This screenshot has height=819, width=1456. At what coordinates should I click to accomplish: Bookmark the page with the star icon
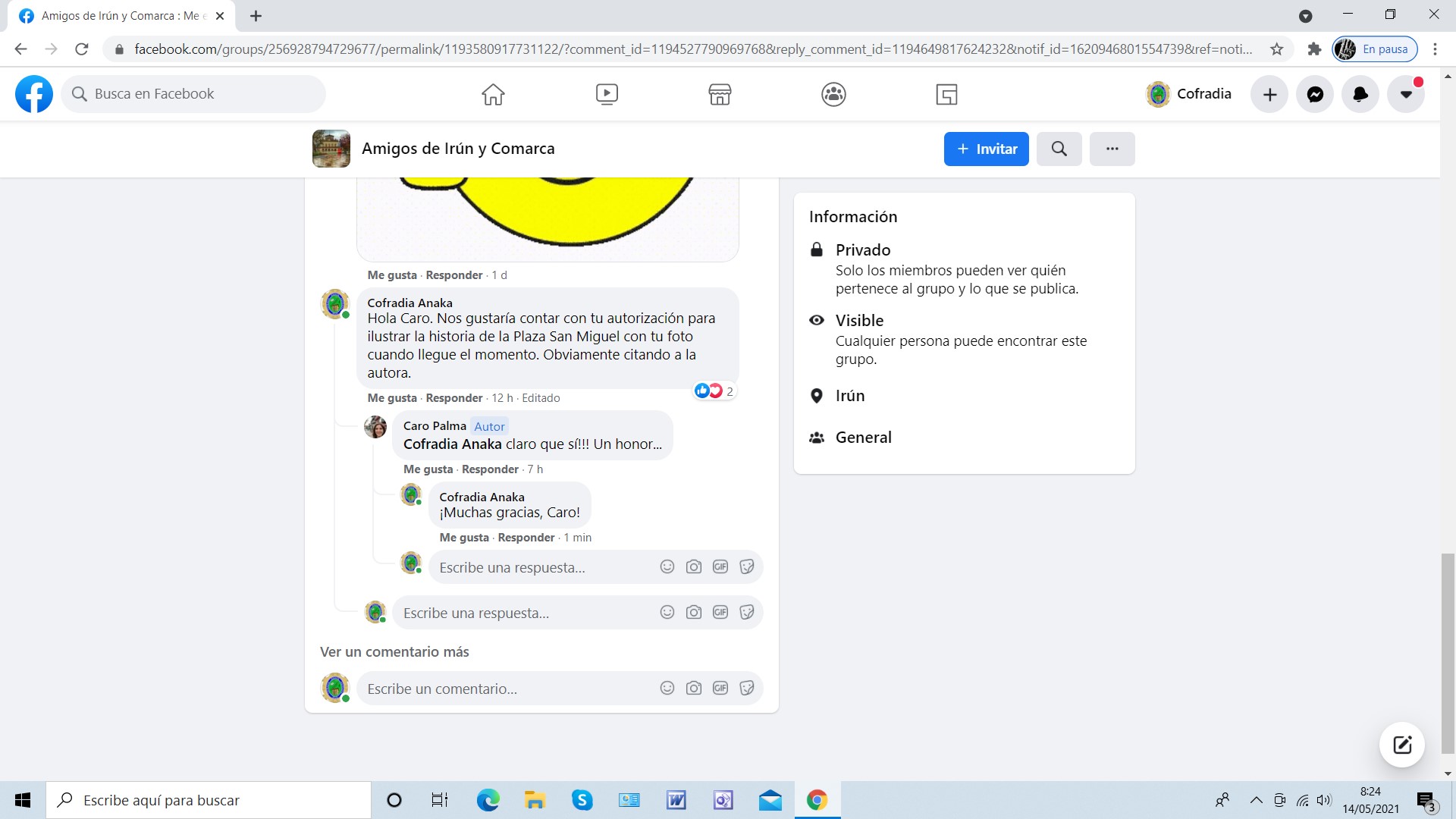click(1277, 49)
